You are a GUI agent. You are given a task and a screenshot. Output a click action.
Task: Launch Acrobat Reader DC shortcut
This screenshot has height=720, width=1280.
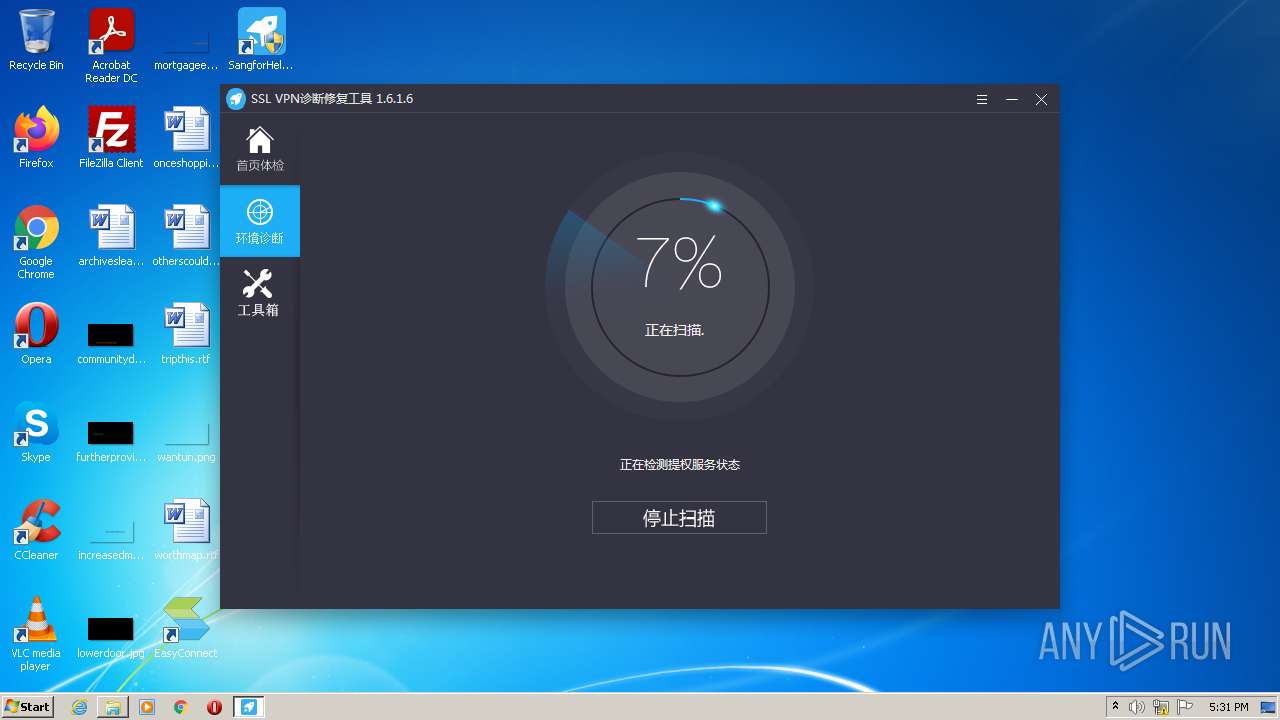click(111, 46)
